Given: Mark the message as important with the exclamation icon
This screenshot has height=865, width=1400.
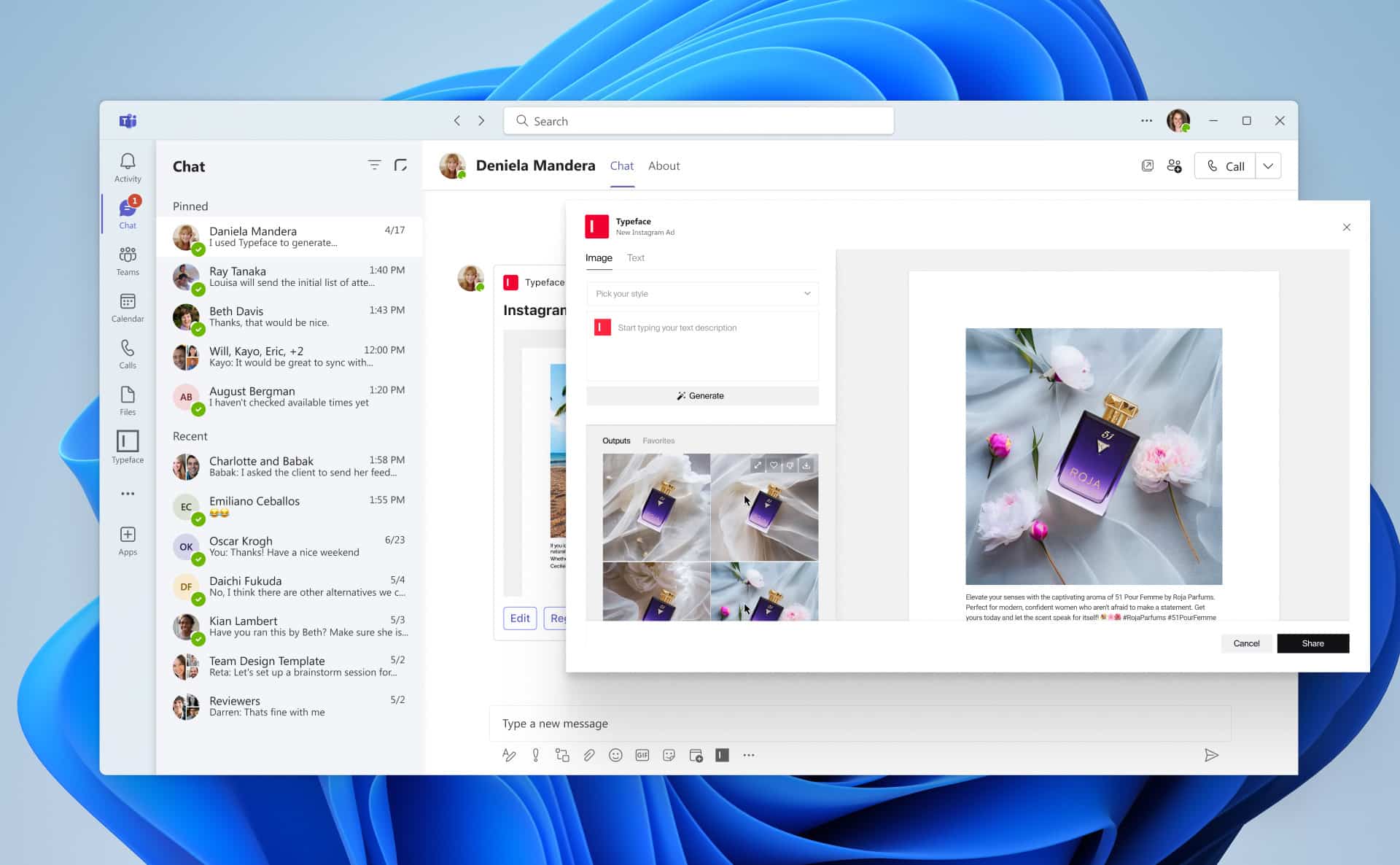Looking at the screenshot, I should pyautogui.click(x=536, y=755).
